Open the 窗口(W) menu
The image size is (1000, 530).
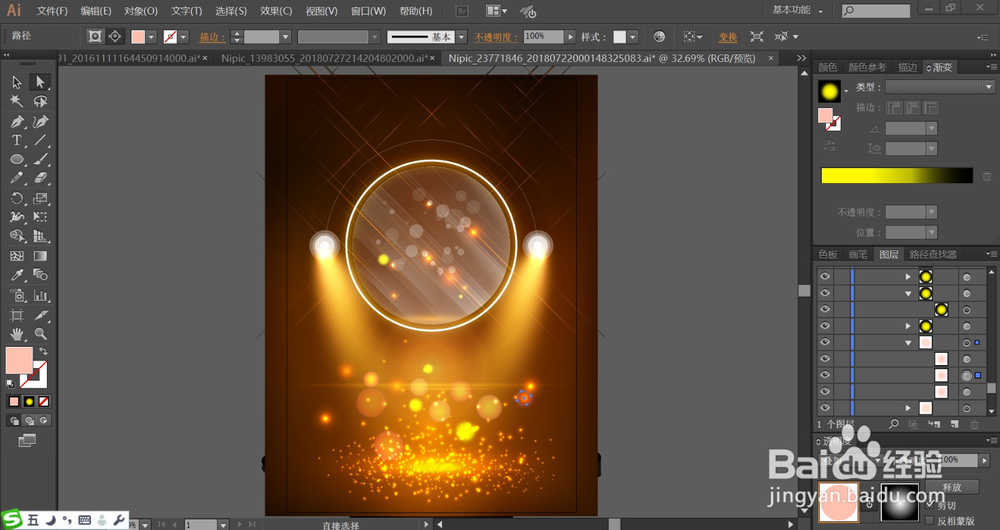pos(368,11)
